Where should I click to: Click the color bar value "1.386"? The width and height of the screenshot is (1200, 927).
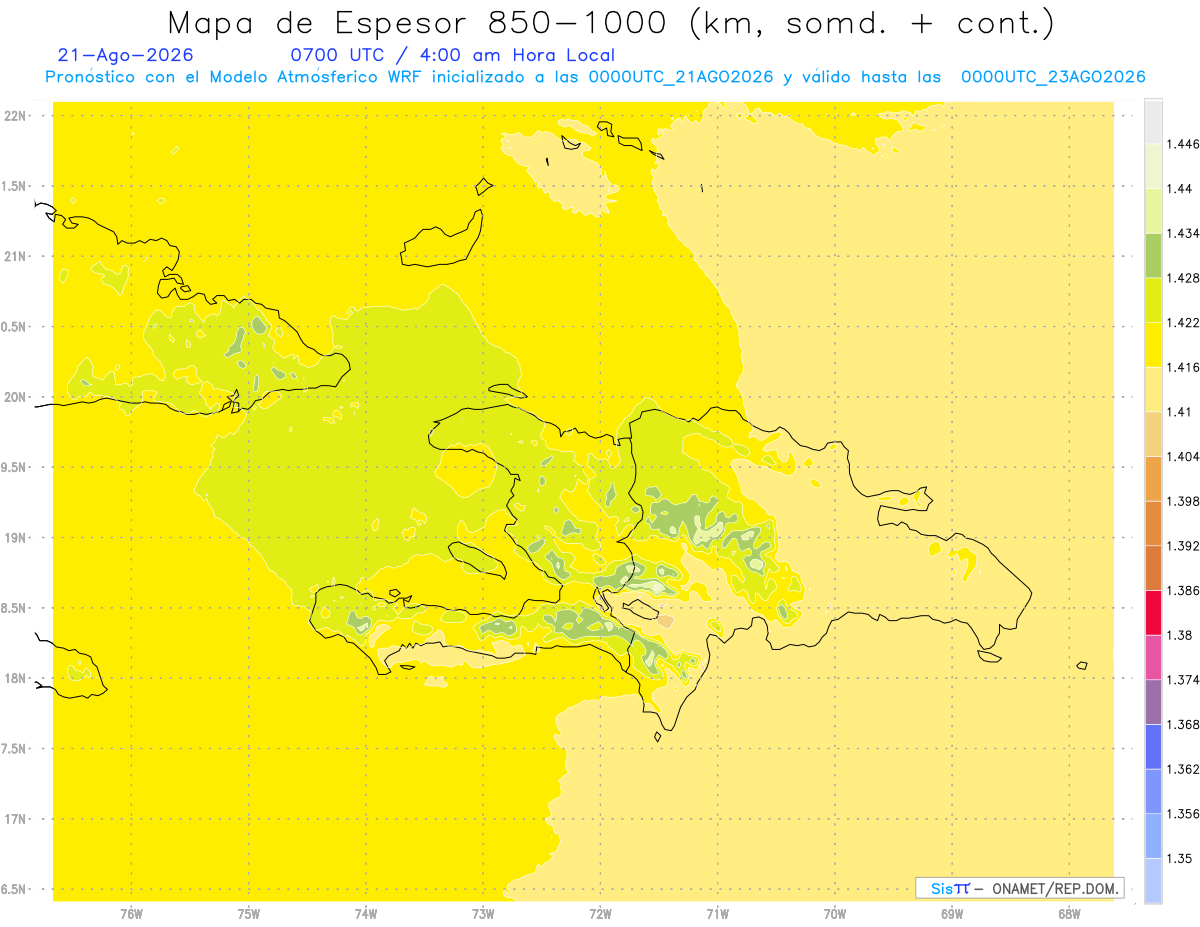click(1183, 590)
